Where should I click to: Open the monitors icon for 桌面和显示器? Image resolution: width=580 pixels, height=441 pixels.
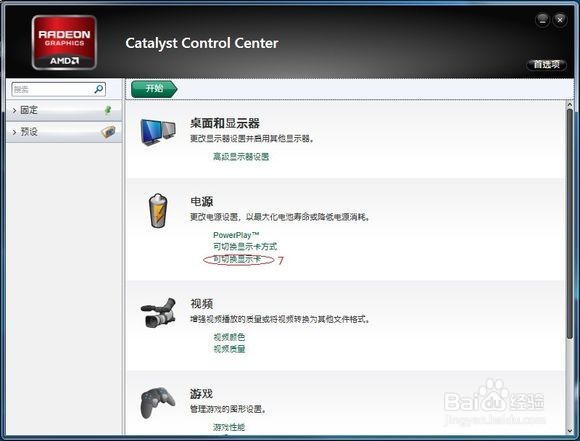point(158,132)
